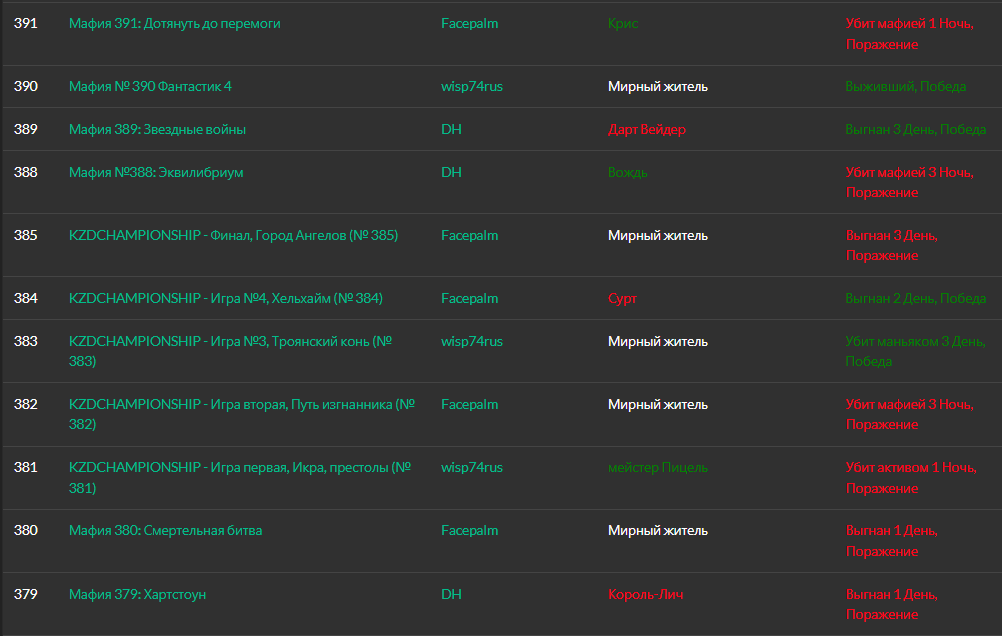The image size is (1002, 636).
Task: Click 'Мафия 389: Звездные войны' link
Action: (x=157, y=129)
